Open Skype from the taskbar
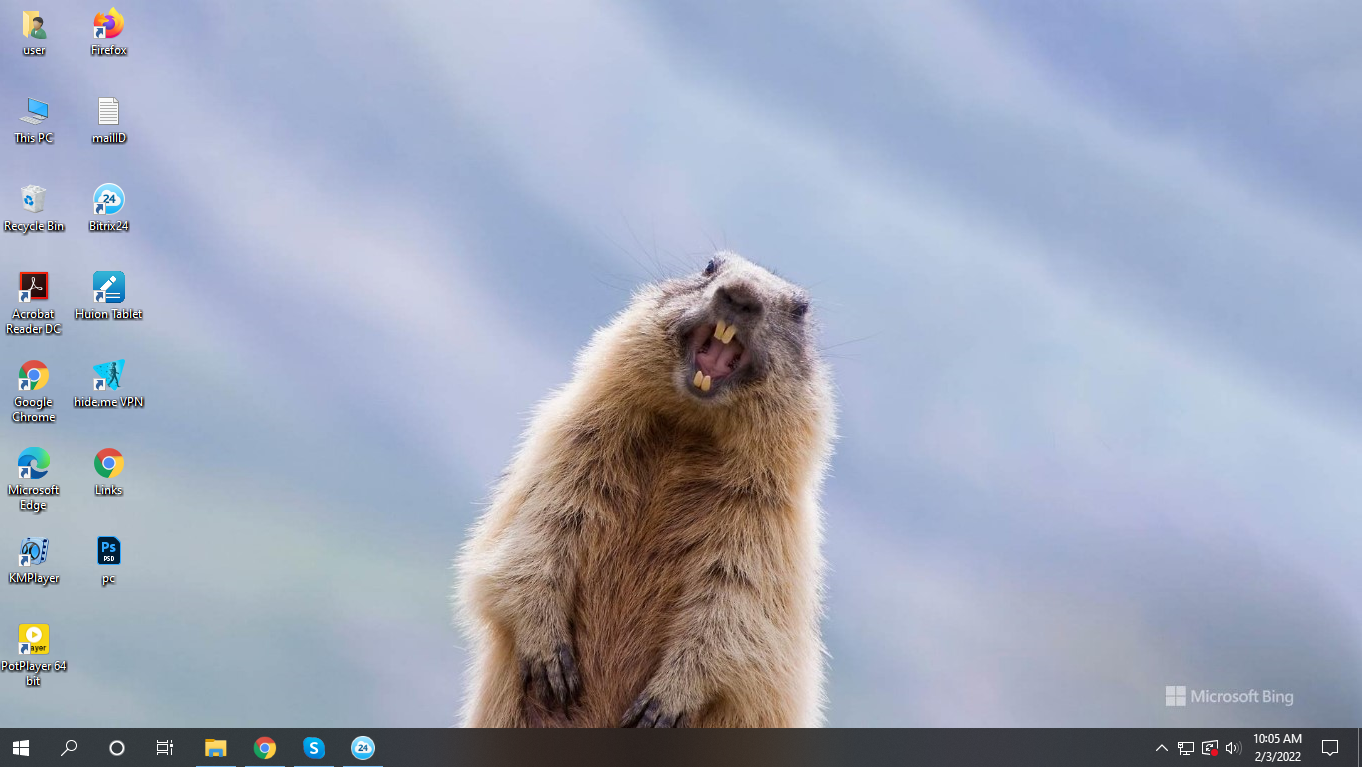Screen dimensions: 1362x767 (x=314, y=748)
